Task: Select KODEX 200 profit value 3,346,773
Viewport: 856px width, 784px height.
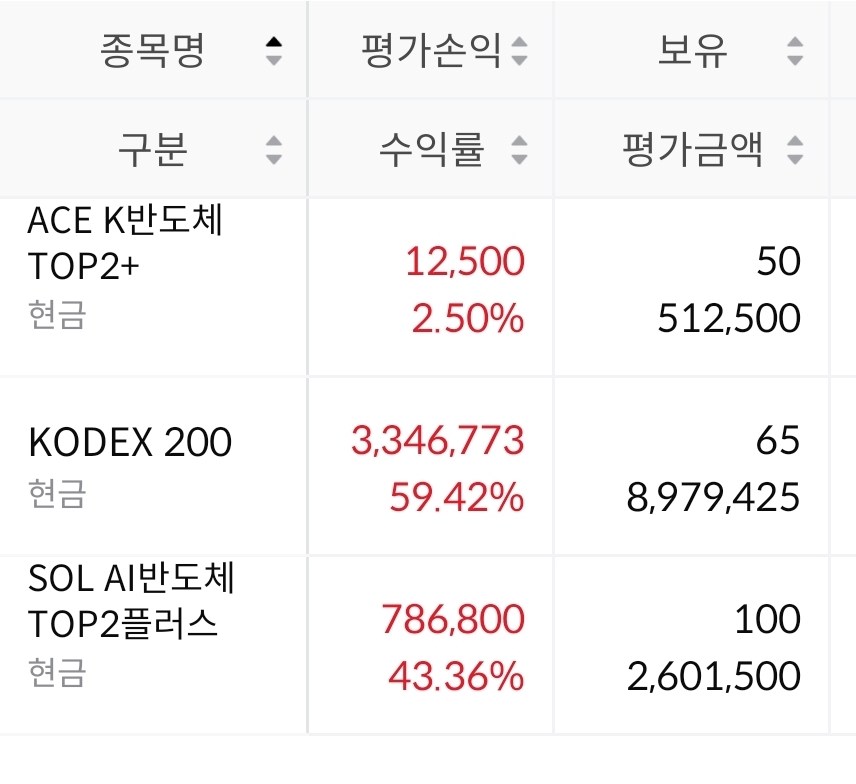Action: pyautogui.click(x=437, y=440)
